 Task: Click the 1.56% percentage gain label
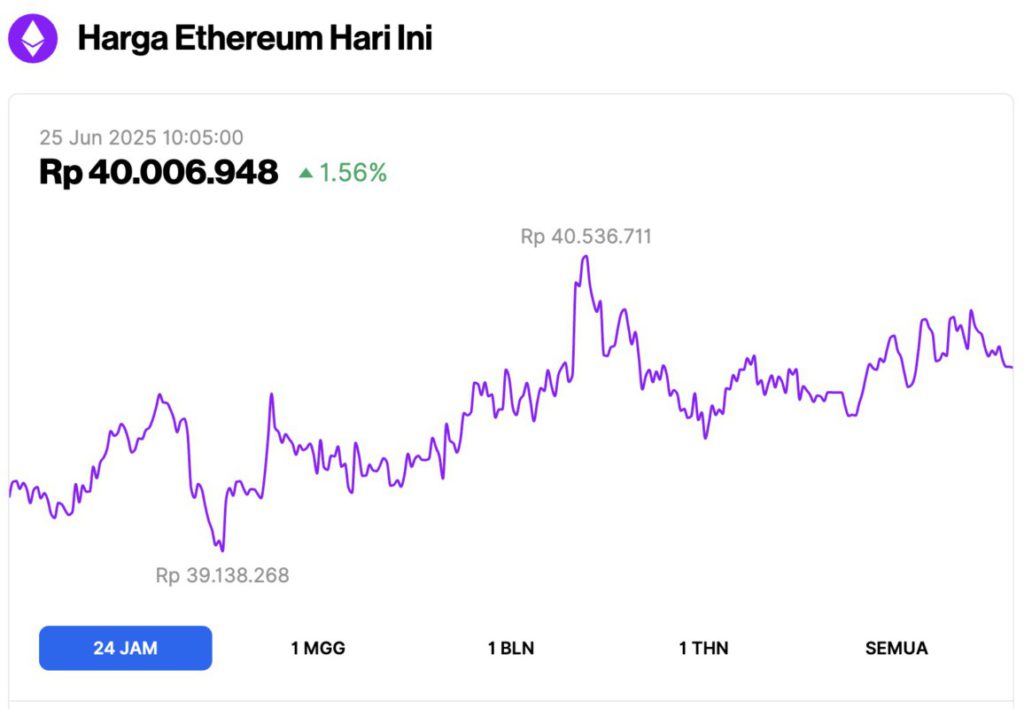[350, 173]
